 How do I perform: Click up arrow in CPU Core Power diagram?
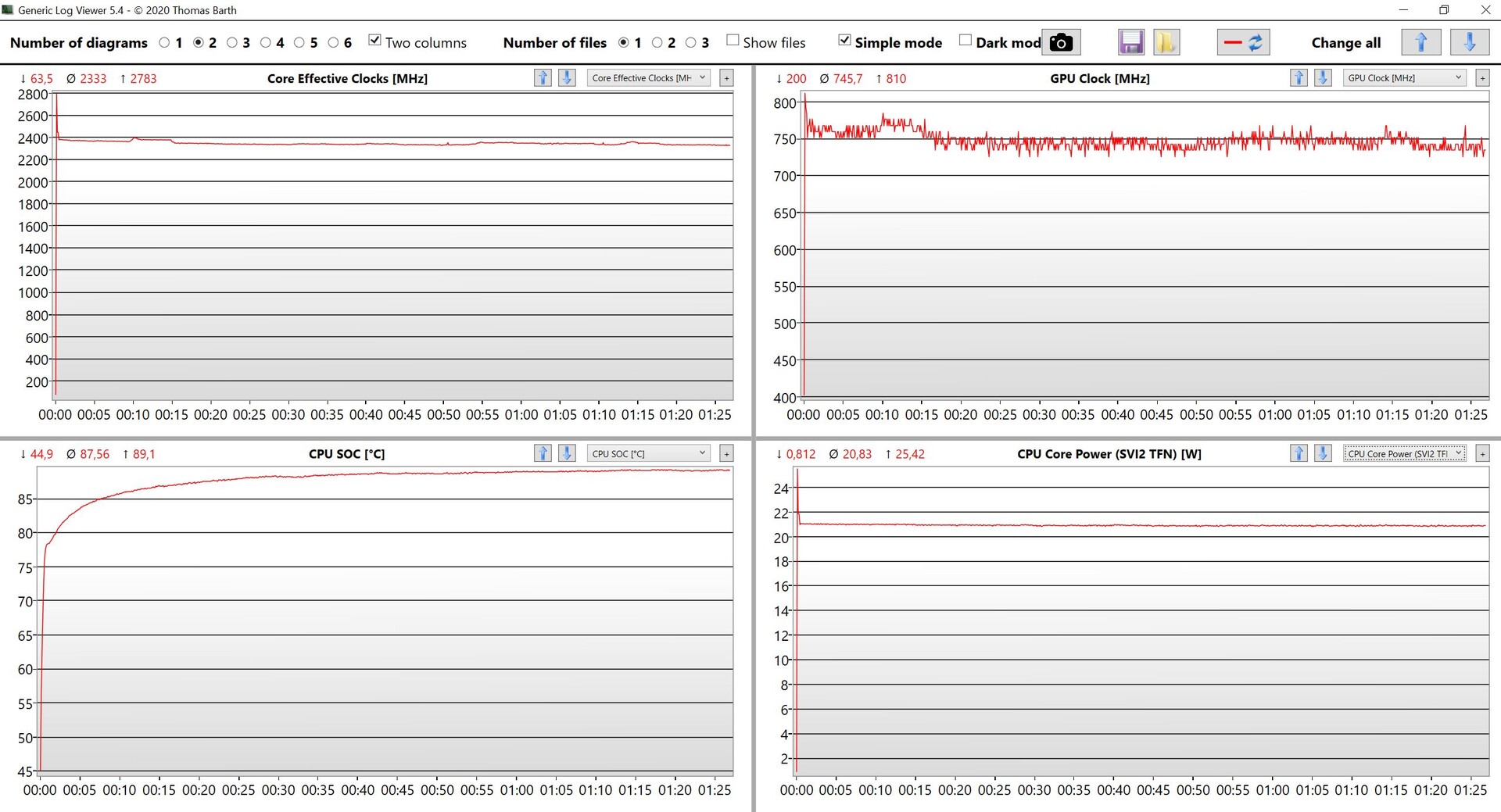1299,453
